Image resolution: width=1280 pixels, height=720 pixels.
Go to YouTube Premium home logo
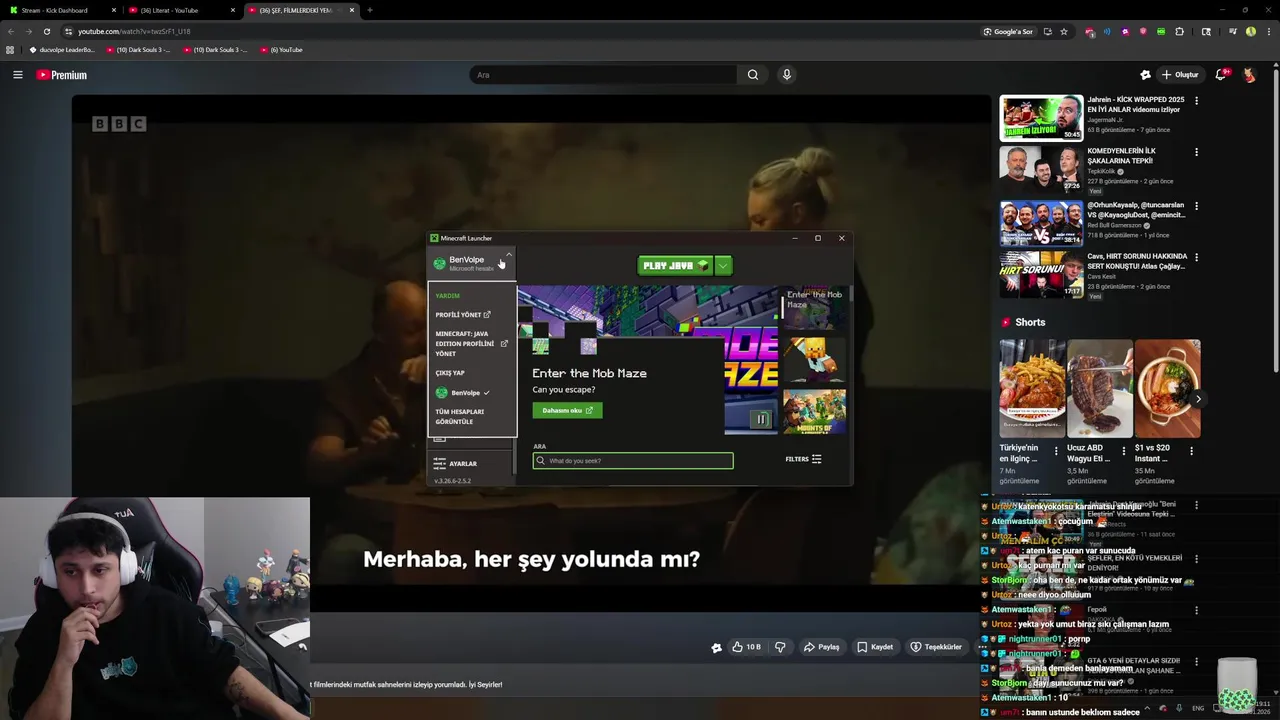pos(62,75)
